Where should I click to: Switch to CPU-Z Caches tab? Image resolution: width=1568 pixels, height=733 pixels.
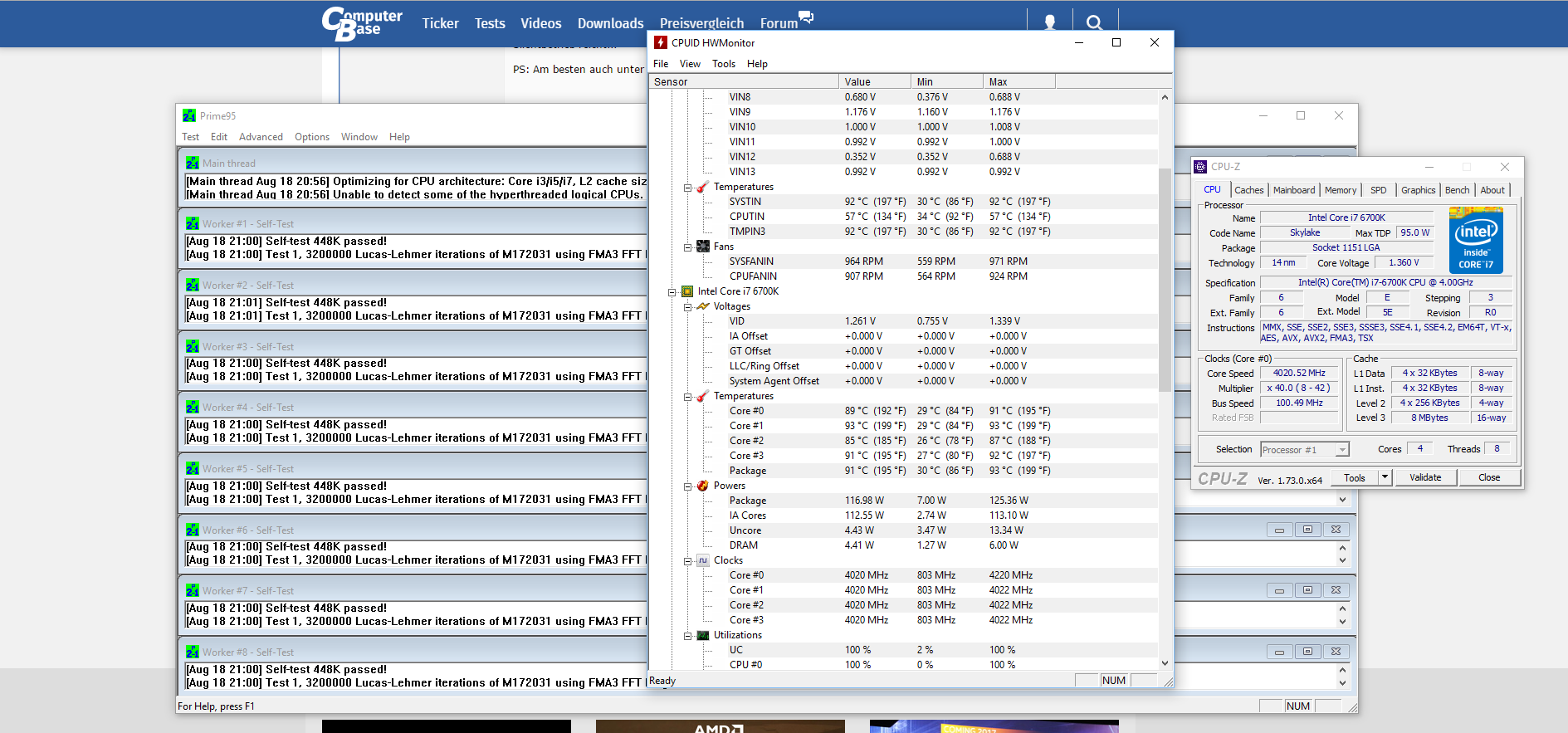(x=1249, y=190)
